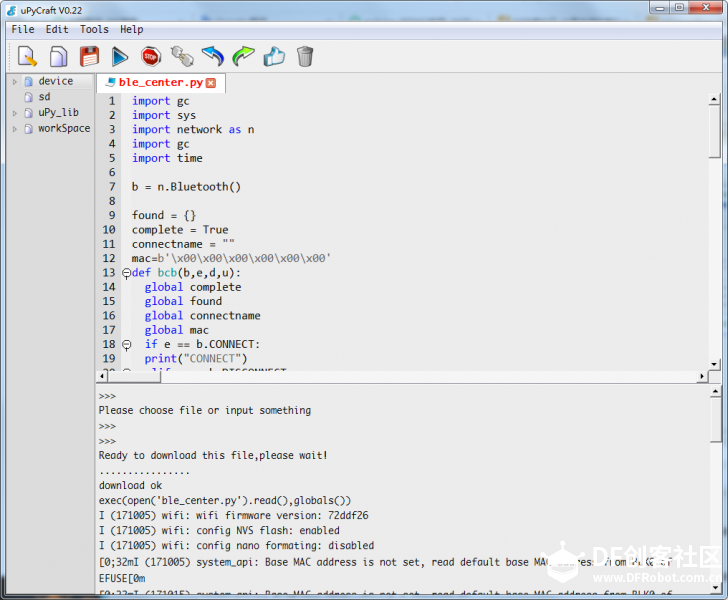Expand the workSpace tree folder
The height and width of the screenshot is (600, 728).
click(x=15, y=129)
